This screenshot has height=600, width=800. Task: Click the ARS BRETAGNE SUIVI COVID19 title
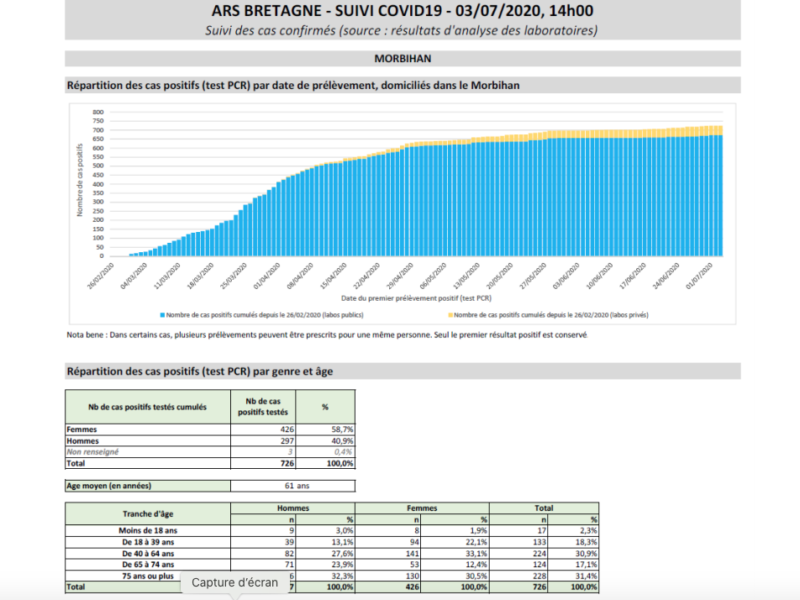(403, 11)
